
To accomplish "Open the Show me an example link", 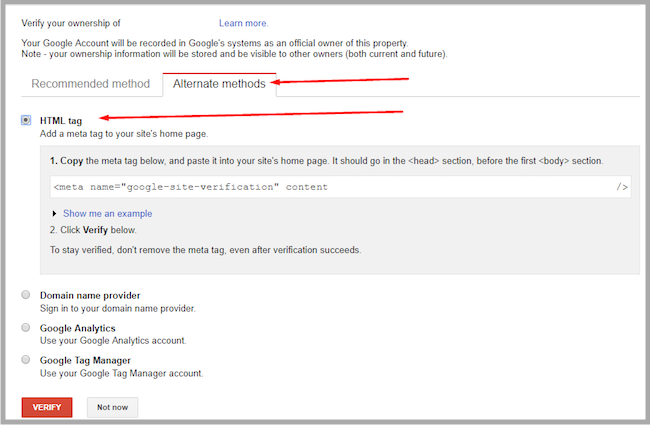I will 107,214.
